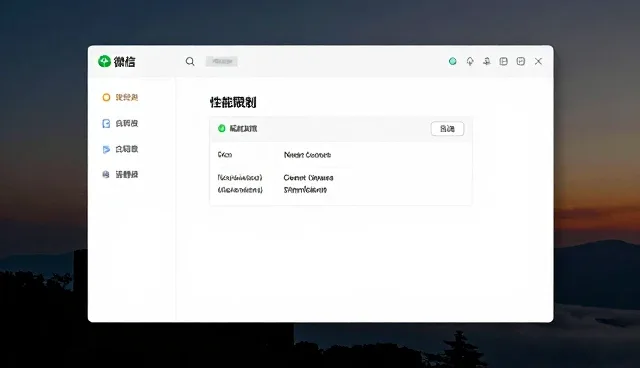Click the magnifying glass search icon
Viewport: 640px width, 368px height.
[190, 62]
